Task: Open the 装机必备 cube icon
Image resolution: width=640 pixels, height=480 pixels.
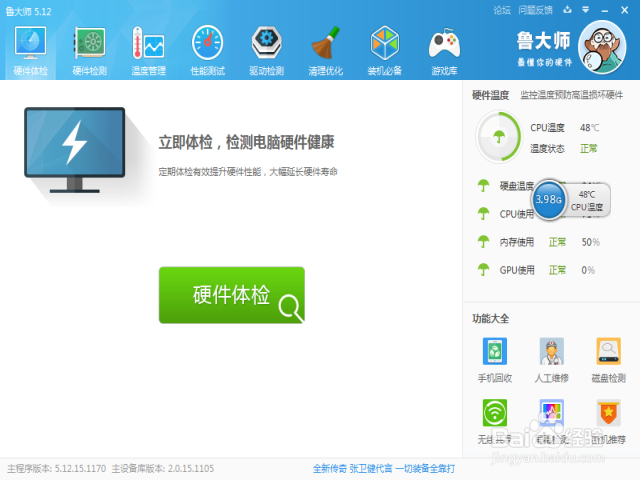Action: tap(384, 42)
